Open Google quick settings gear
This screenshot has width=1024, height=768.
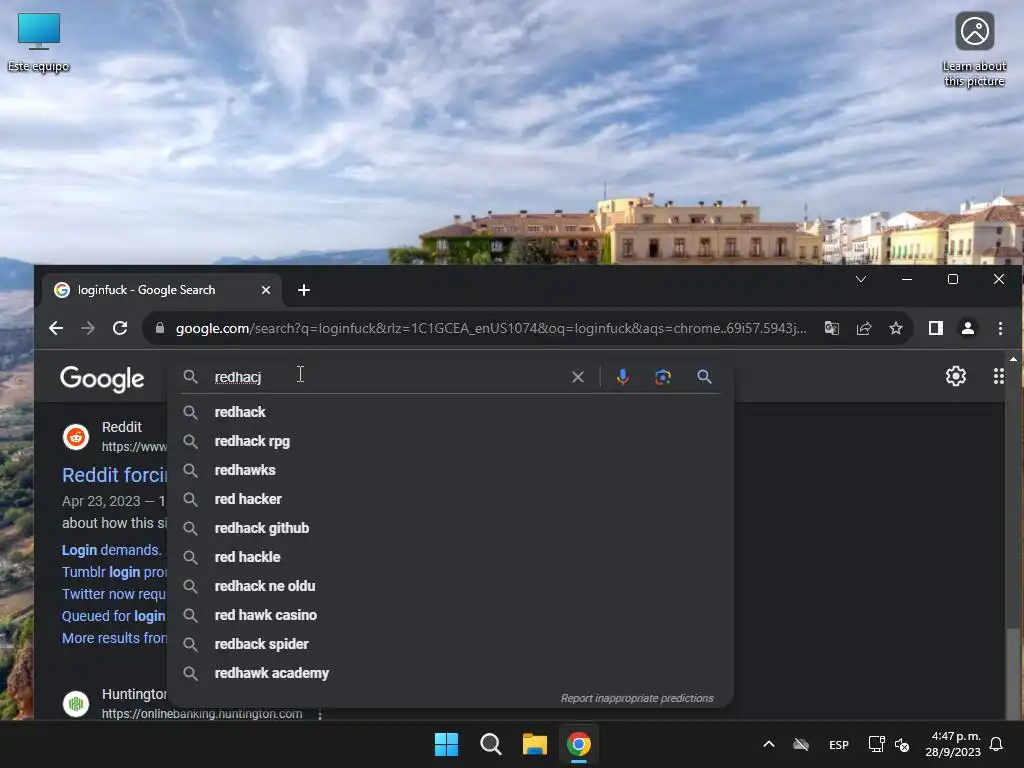point(956,376)
